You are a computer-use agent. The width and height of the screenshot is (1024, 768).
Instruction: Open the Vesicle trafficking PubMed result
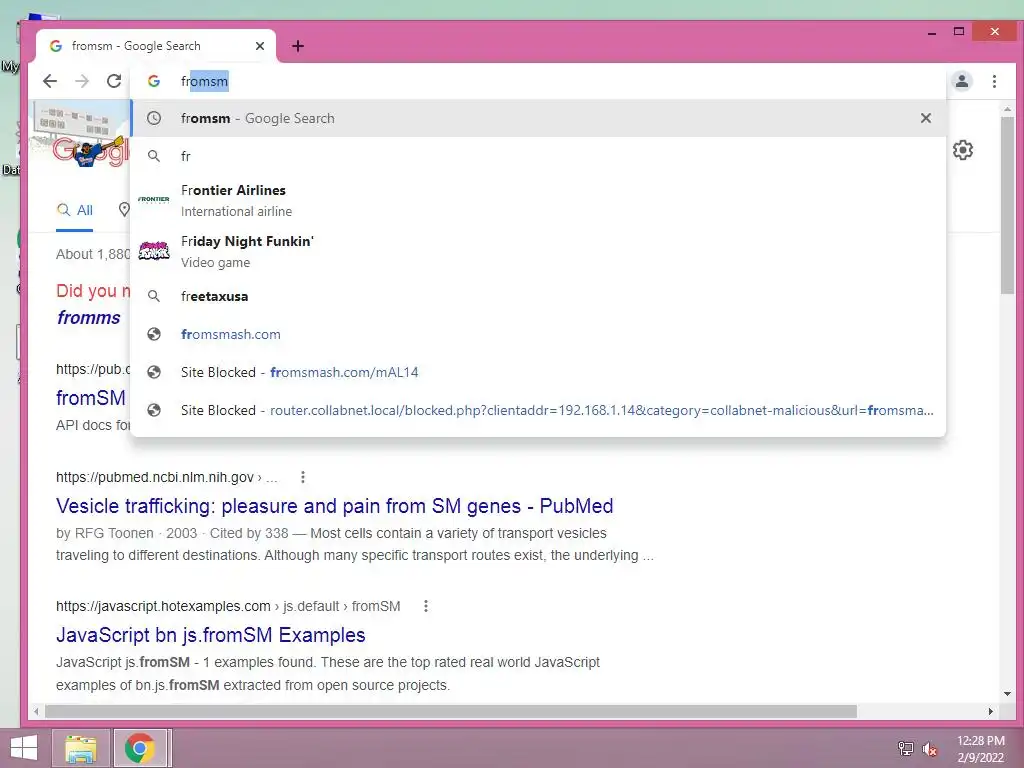334,506
